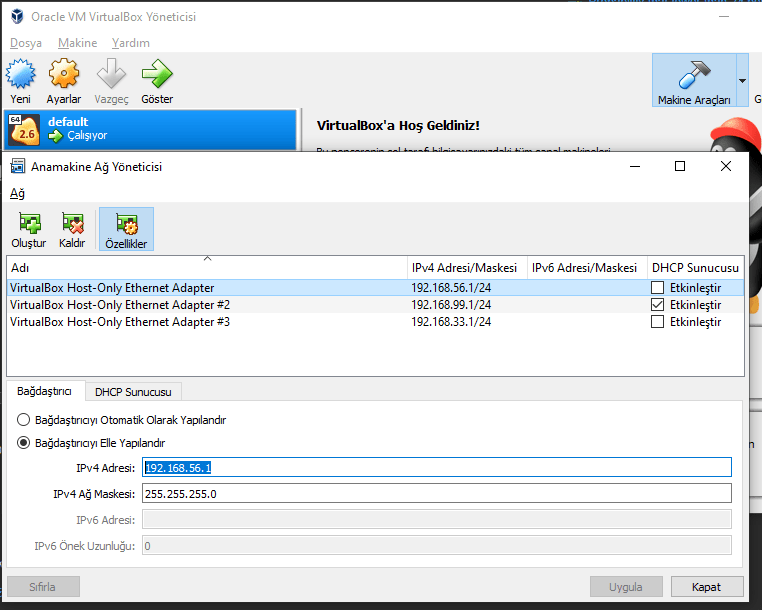Screen dimensions: 762x610
Task: Enable DHCP Etkinleştir for Adapter #3
Action: [x=657, y=322]
